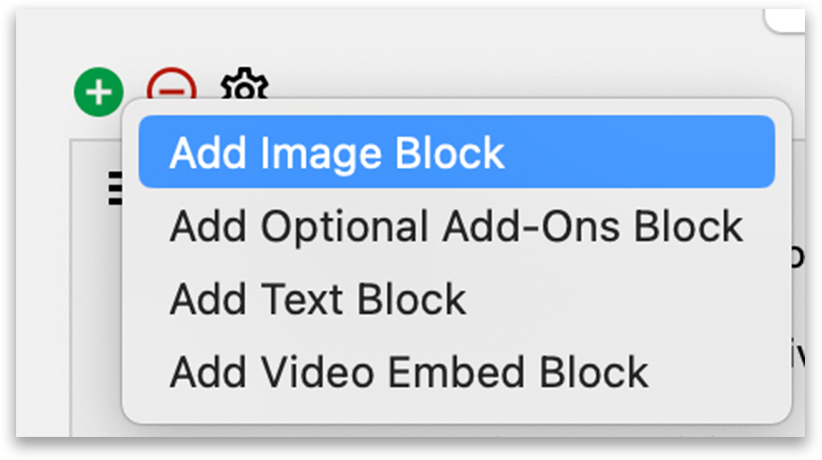The image size is (822, 460).
Task: Click the hamburger lines beside the list row
Action: click(x=115, y=188)
